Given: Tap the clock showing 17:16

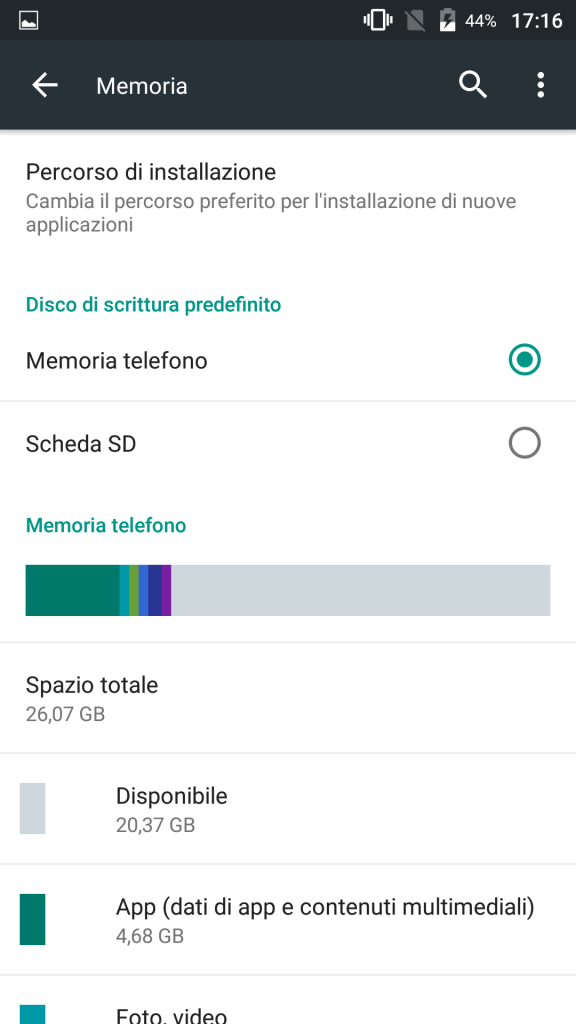Looking at the screenshot, I should (x=536, y=21).
